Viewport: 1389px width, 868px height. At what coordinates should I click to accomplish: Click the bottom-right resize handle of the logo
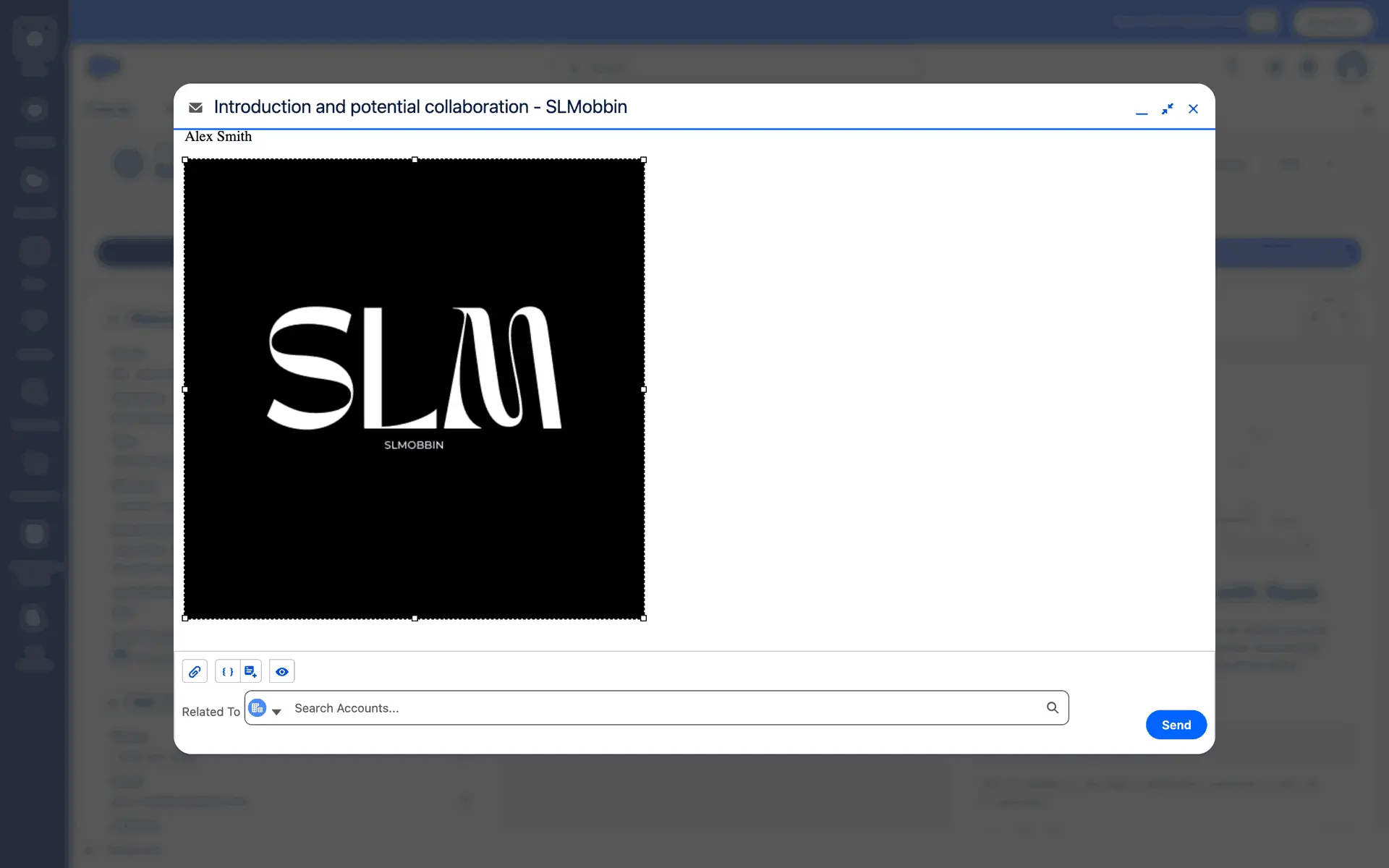(x=643, y=618)
